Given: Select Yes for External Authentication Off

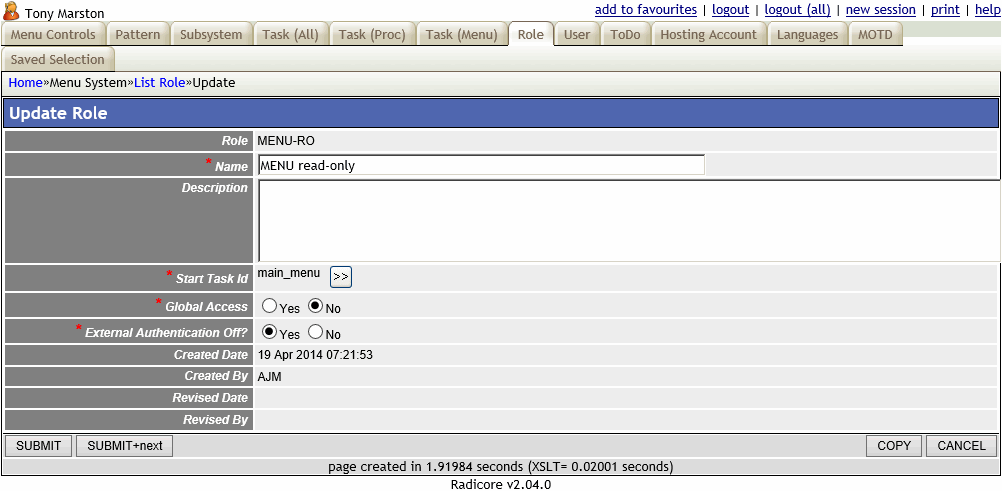Looking at the screenshot, I should click(269, 332).
